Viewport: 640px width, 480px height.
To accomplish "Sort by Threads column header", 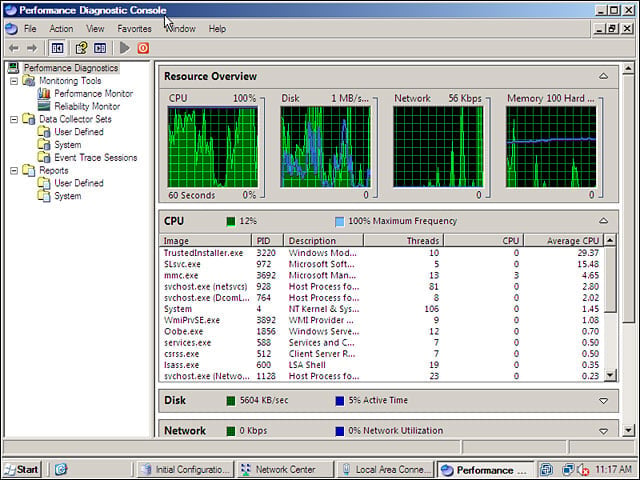I will pos(403,240).
